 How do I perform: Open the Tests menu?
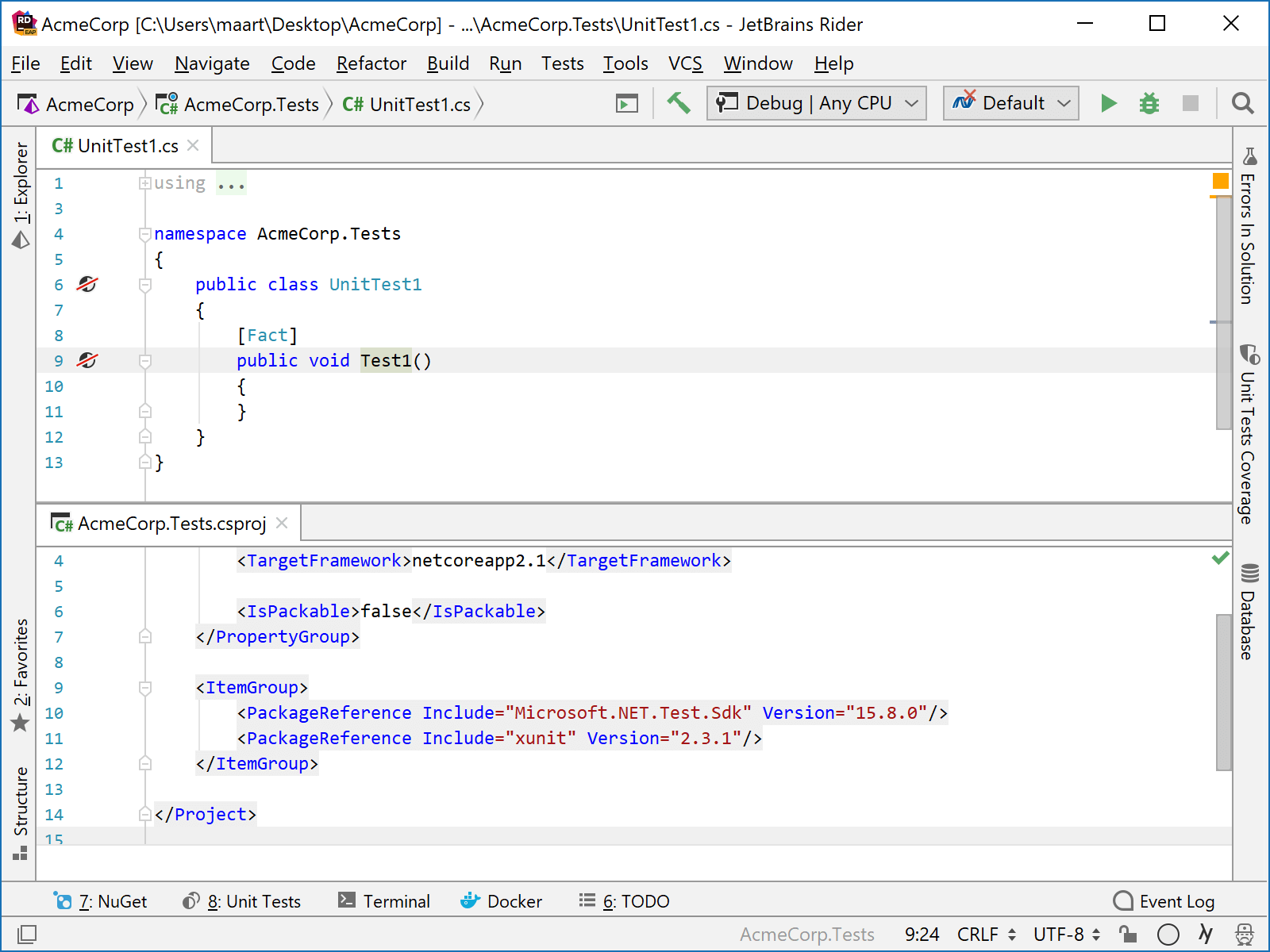[x=562, y=63]
